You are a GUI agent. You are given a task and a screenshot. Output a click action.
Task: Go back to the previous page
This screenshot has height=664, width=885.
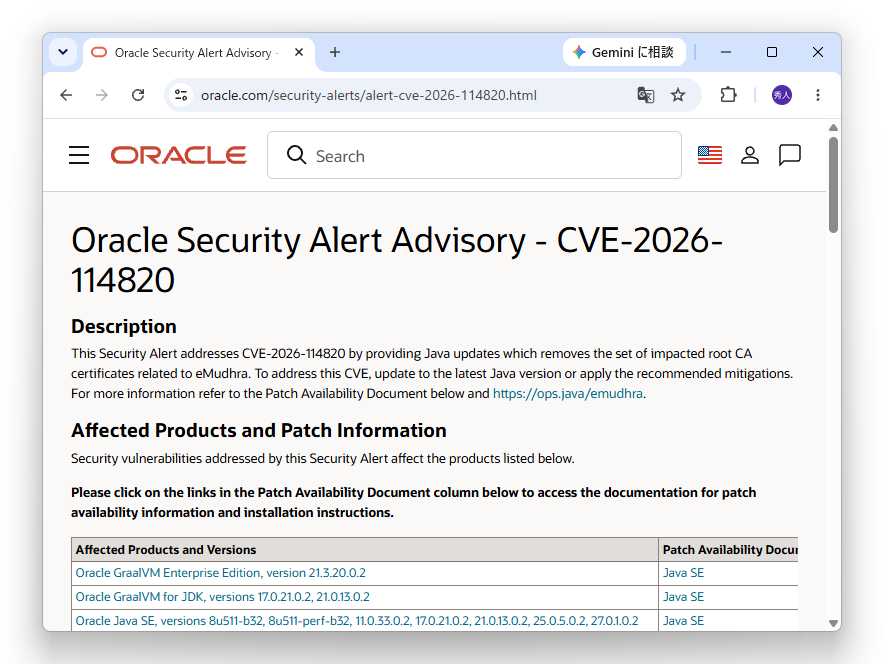(x=66, y=95)
